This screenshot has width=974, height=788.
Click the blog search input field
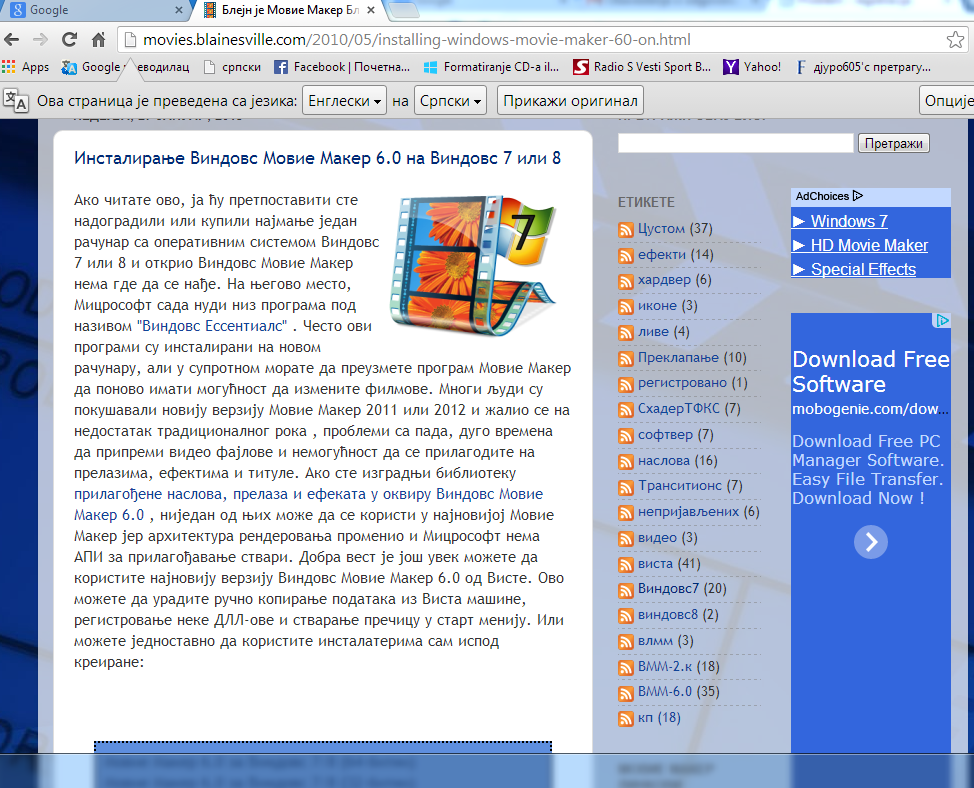tap(735, 143)
